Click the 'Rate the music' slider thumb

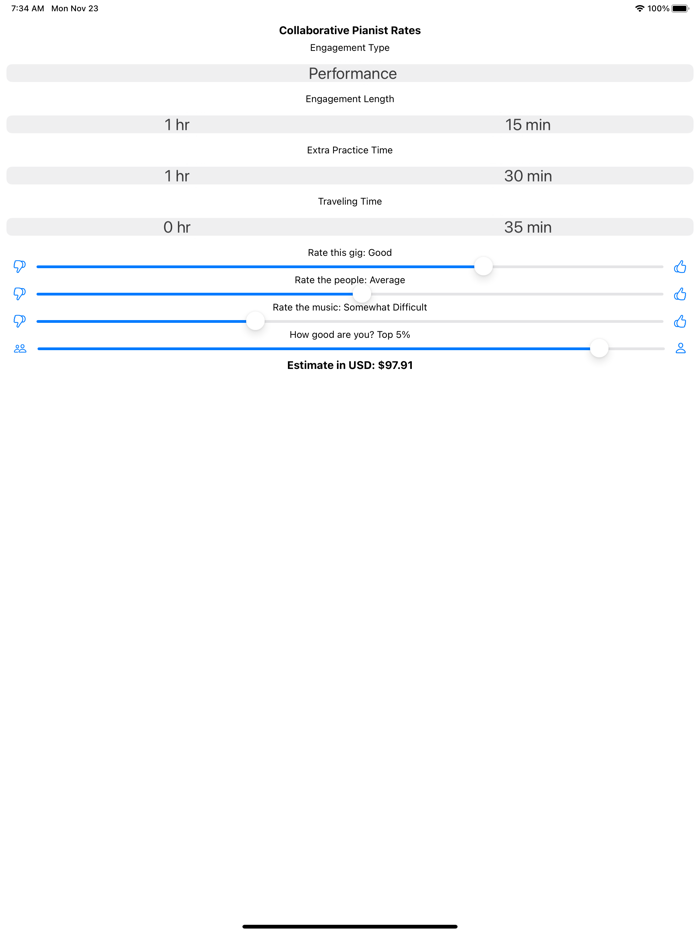[x=255, y=321]
